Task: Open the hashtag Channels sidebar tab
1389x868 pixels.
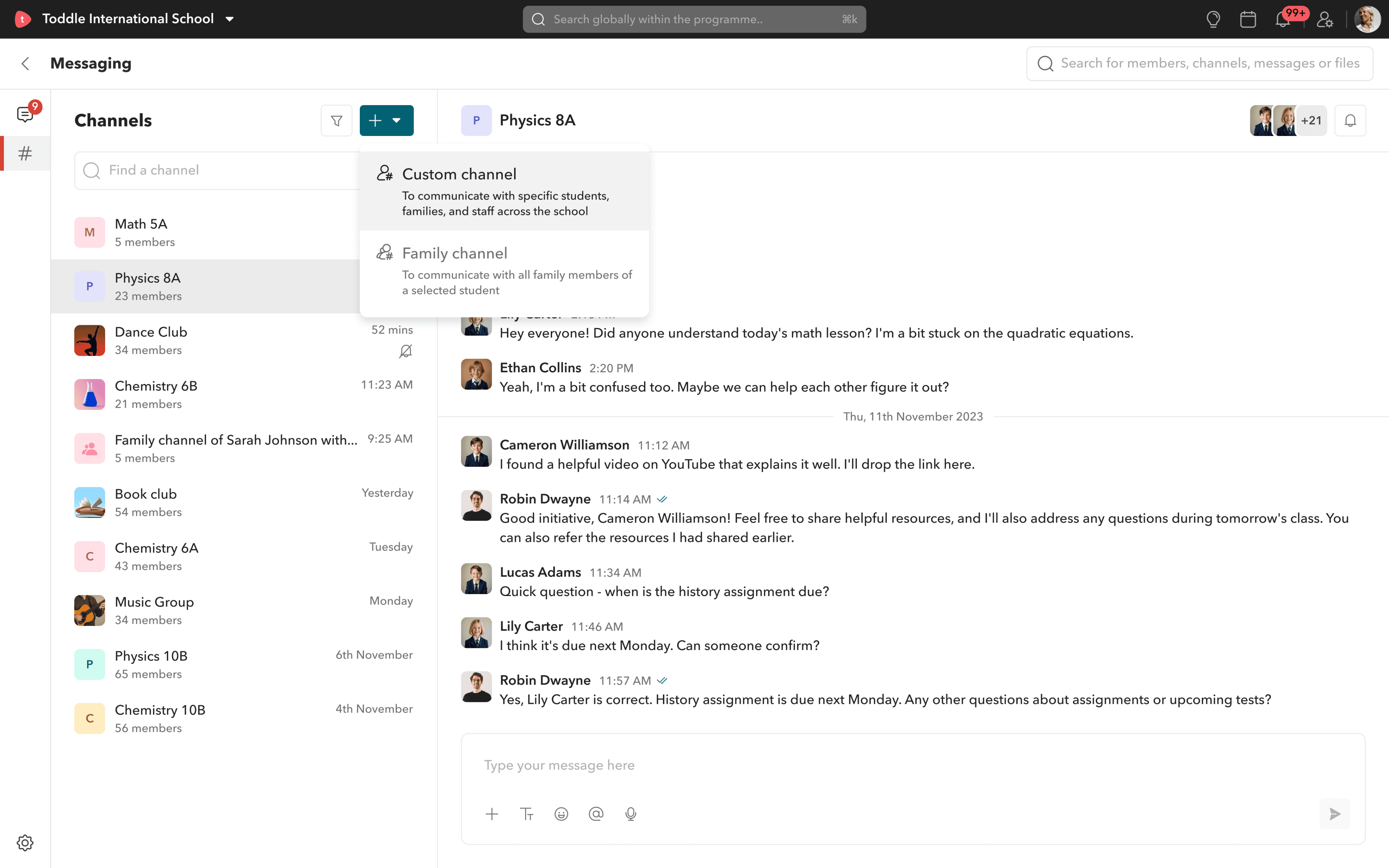Action: coord(25,153)
